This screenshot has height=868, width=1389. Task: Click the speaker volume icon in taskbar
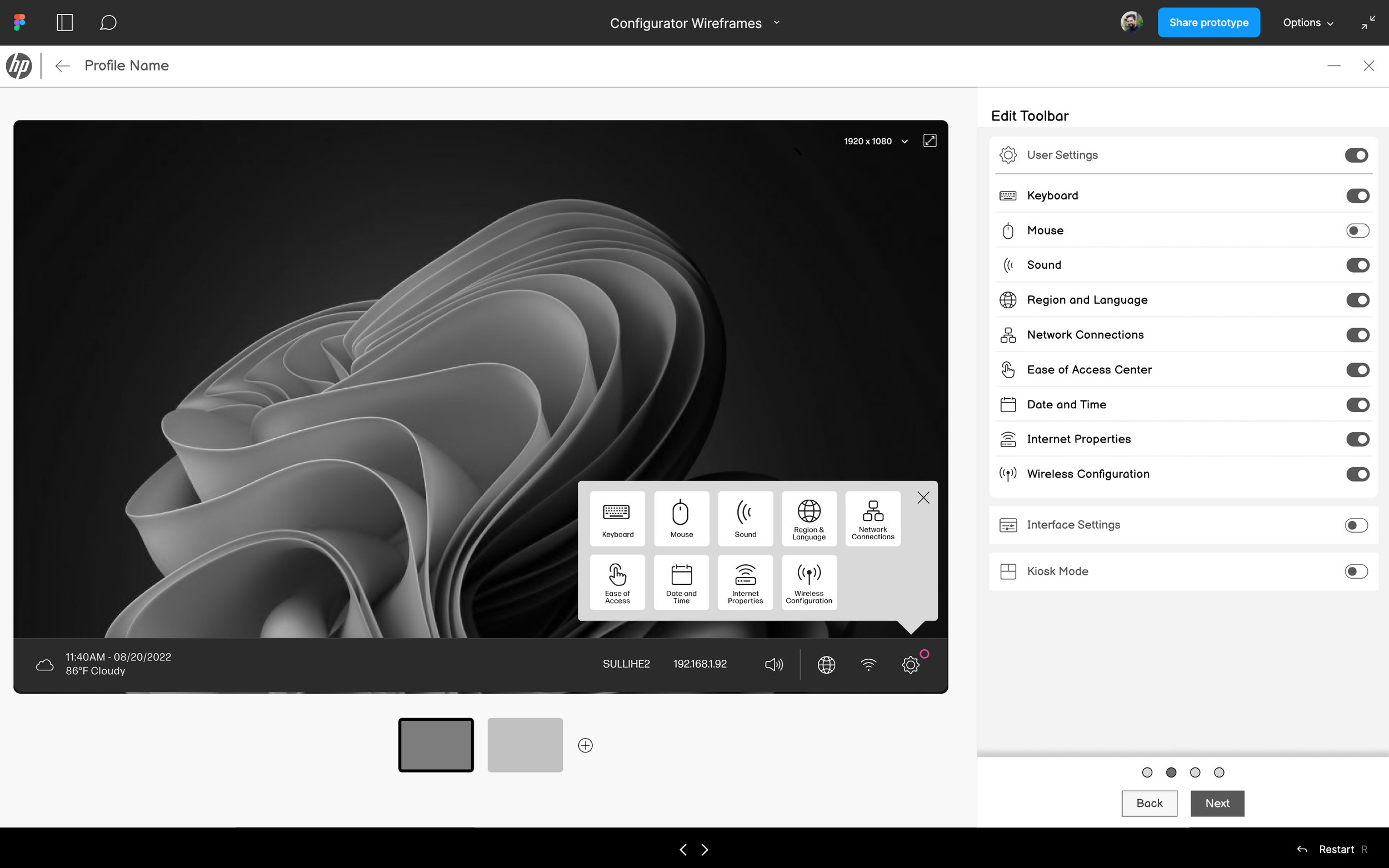(773, 664)
